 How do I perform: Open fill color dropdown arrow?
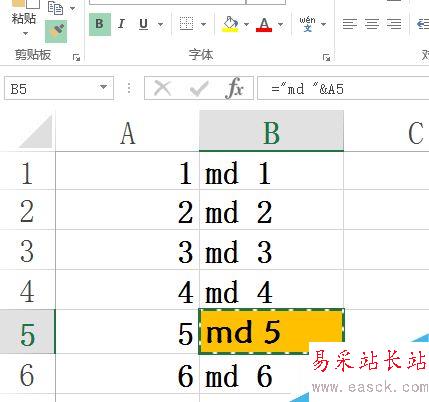(246, 24)
